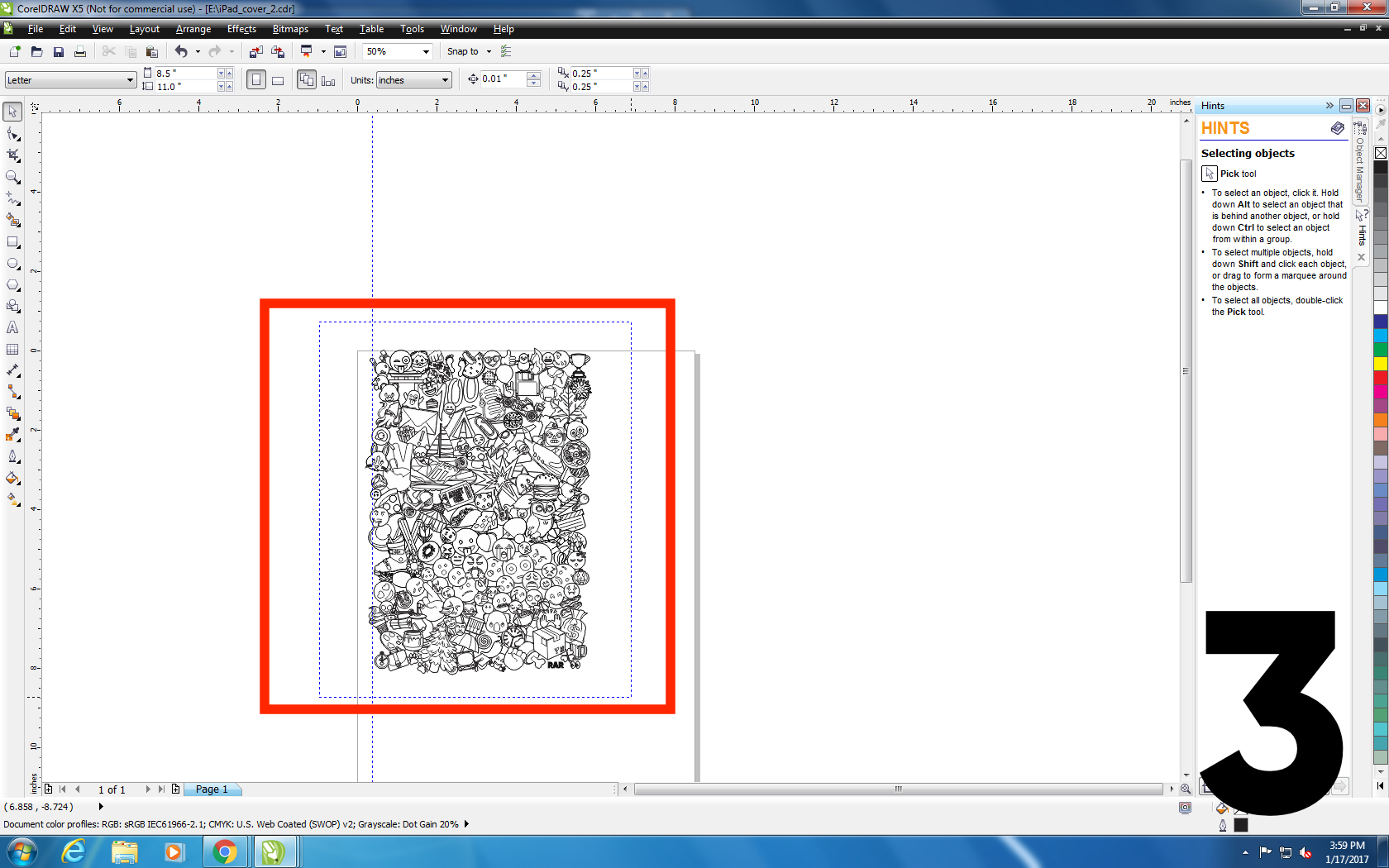
Task: Open the Layout menu
Action: [145, 29]
